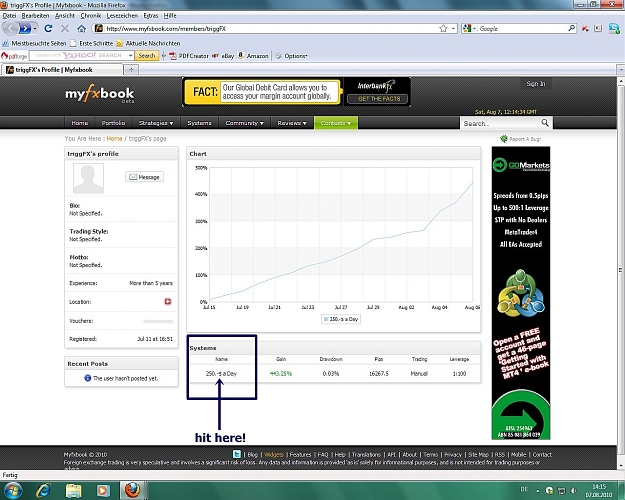
Task: Bookmark page with star icon
Action: [x=443, y=28]
